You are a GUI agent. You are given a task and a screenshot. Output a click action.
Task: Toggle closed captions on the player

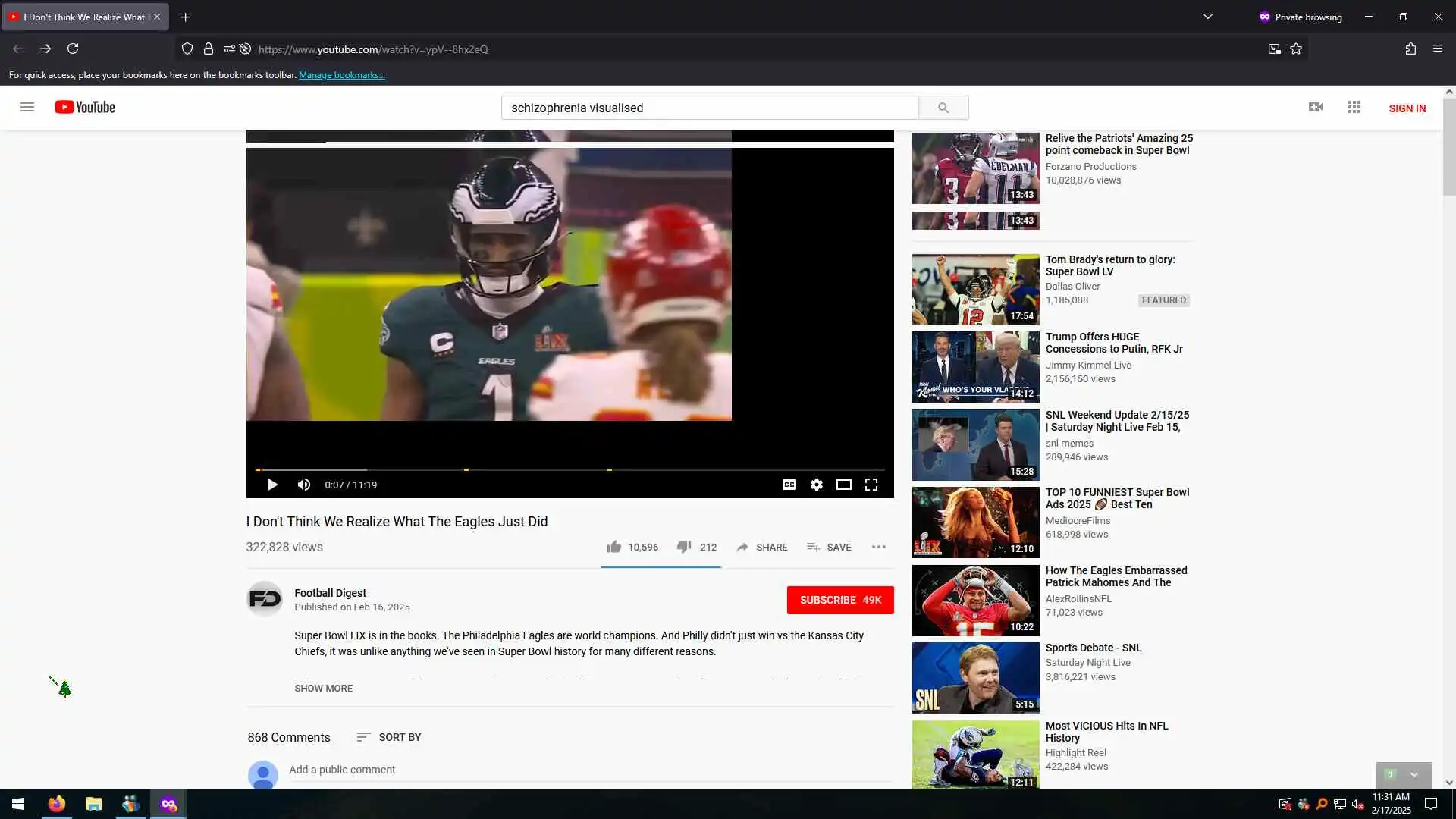(x=789, y=485)
